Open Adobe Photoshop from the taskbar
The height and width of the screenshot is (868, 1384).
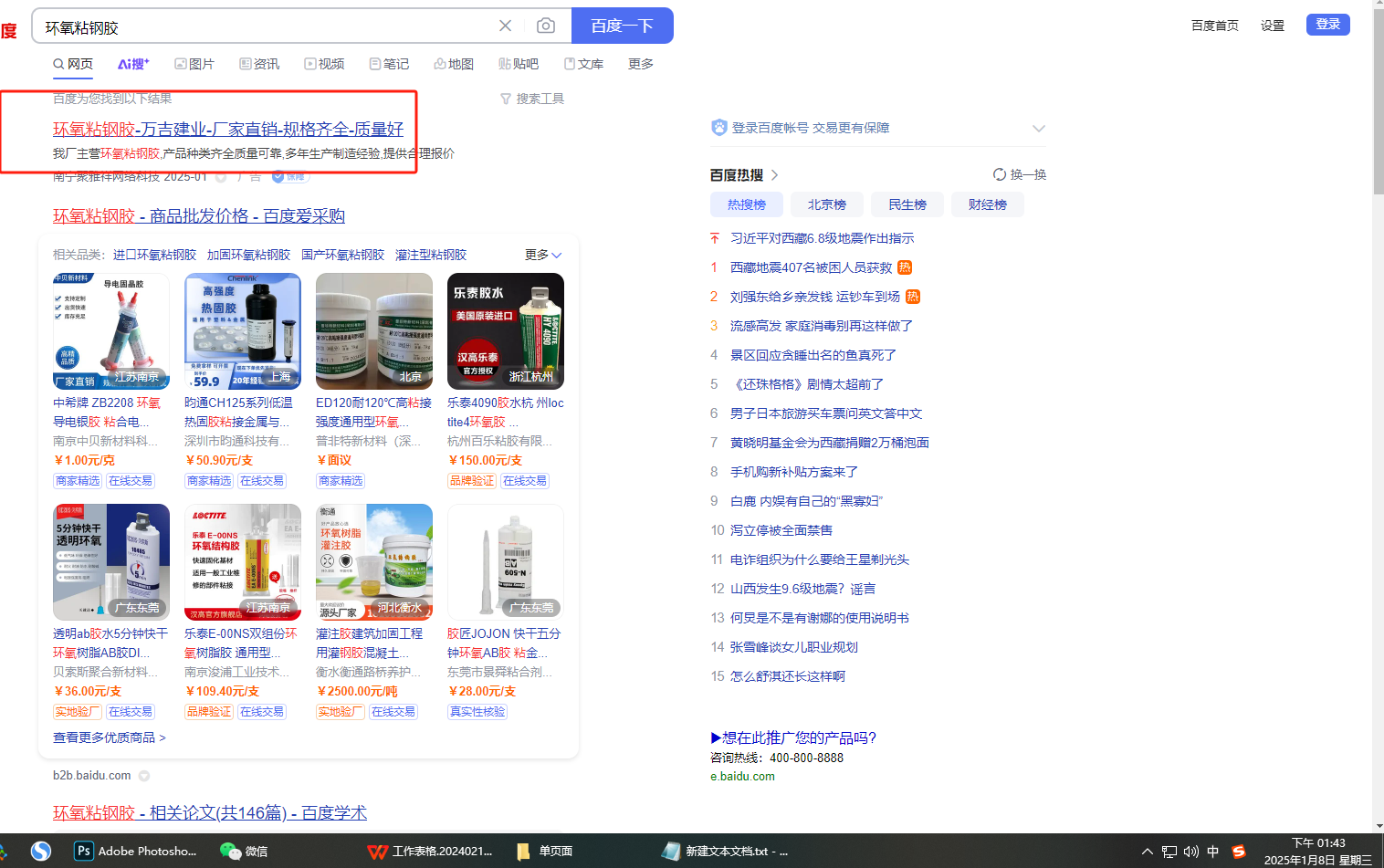tap(135, 851)
